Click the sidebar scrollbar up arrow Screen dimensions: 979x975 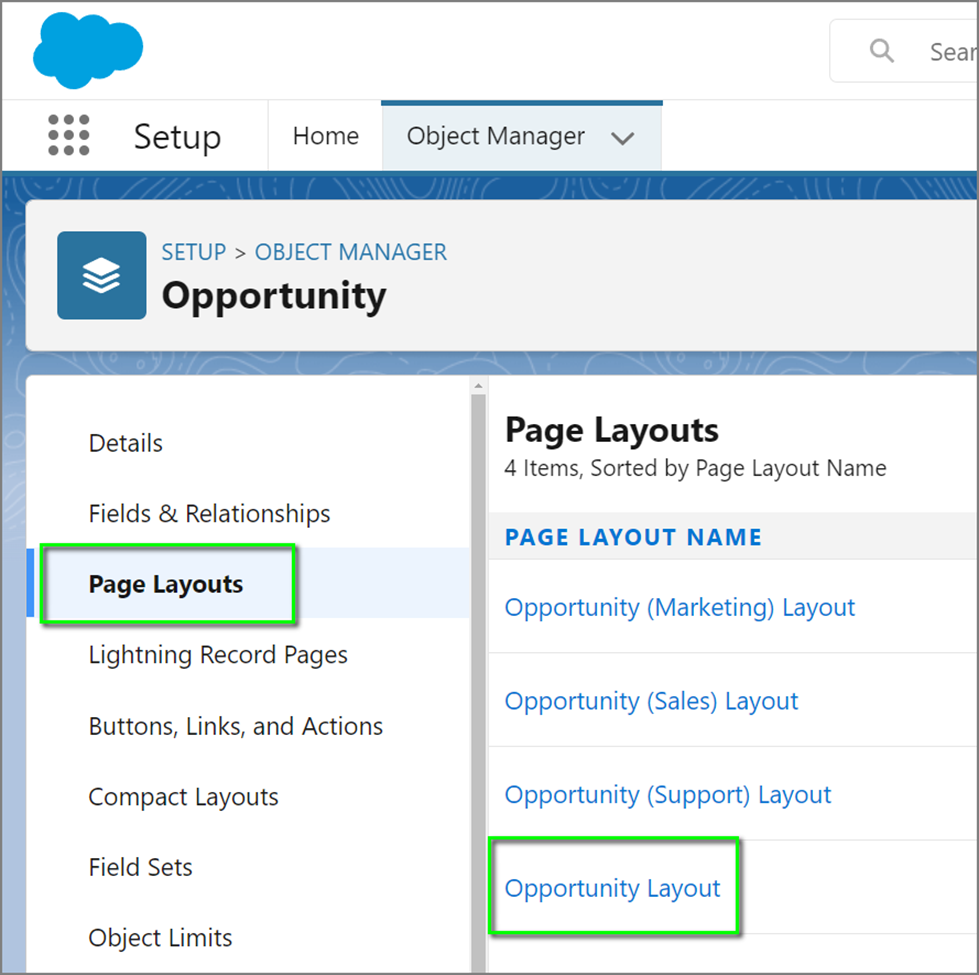coord(478,386)
